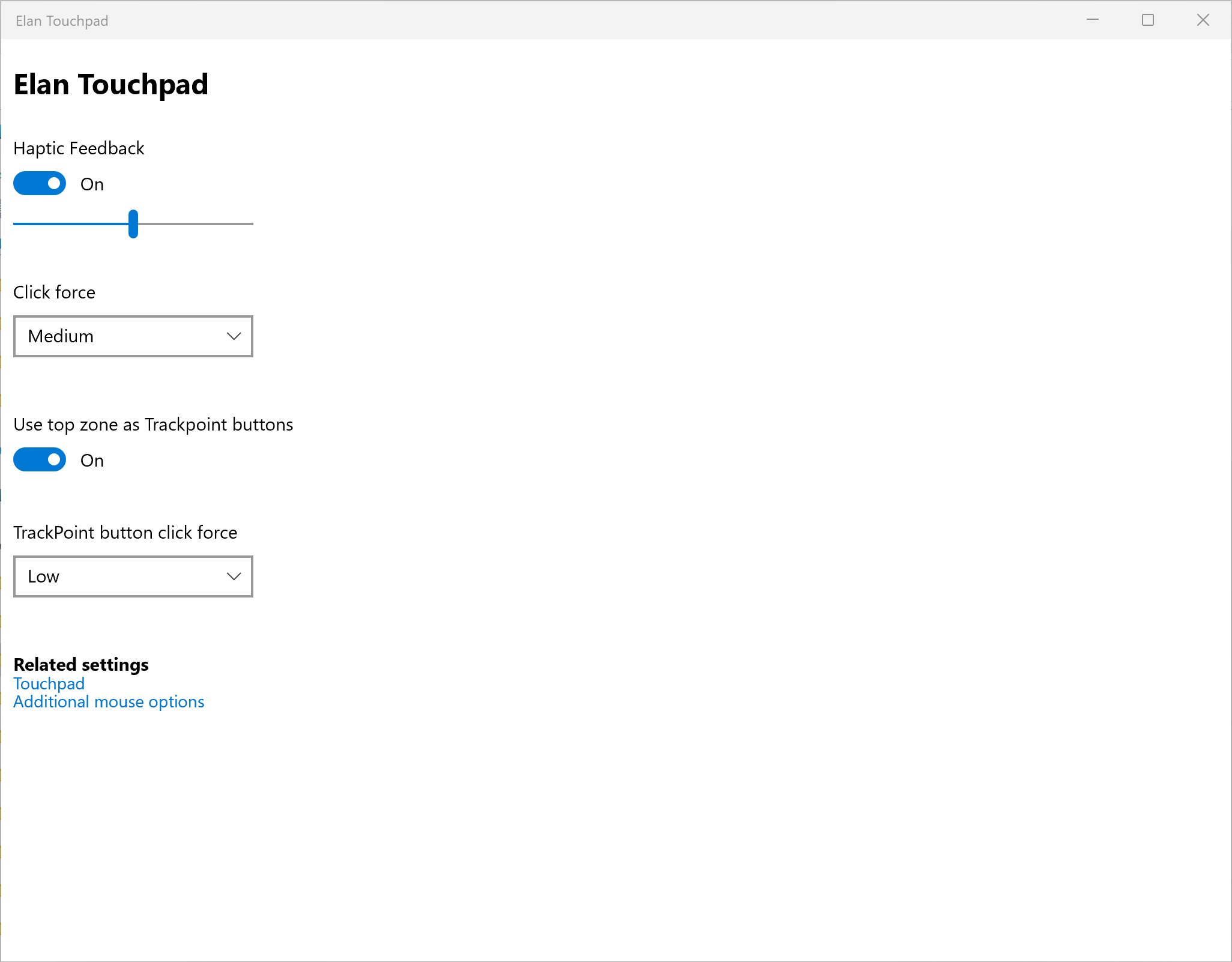The image size is (1232, 962).
Task: Click the window title bar text
Action: [x=62, y=21]
